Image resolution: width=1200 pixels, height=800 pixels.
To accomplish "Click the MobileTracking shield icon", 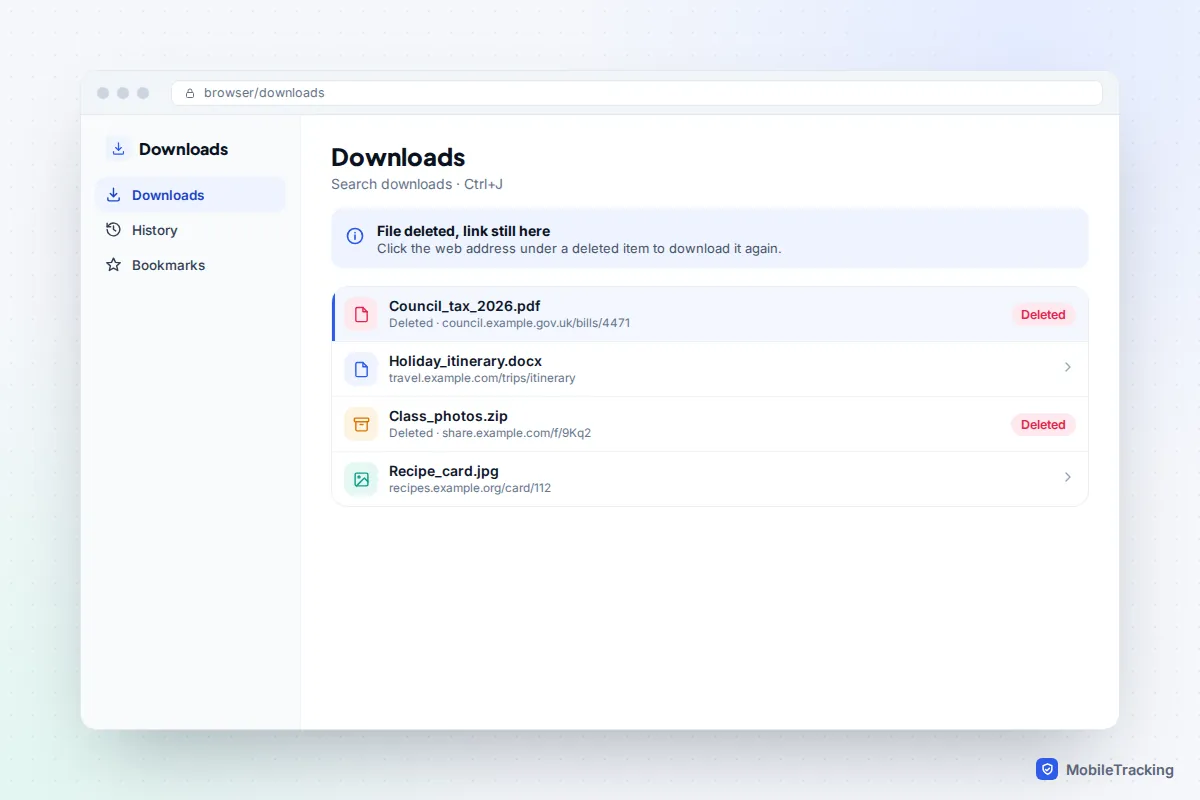I will [x=1047, y=769].
